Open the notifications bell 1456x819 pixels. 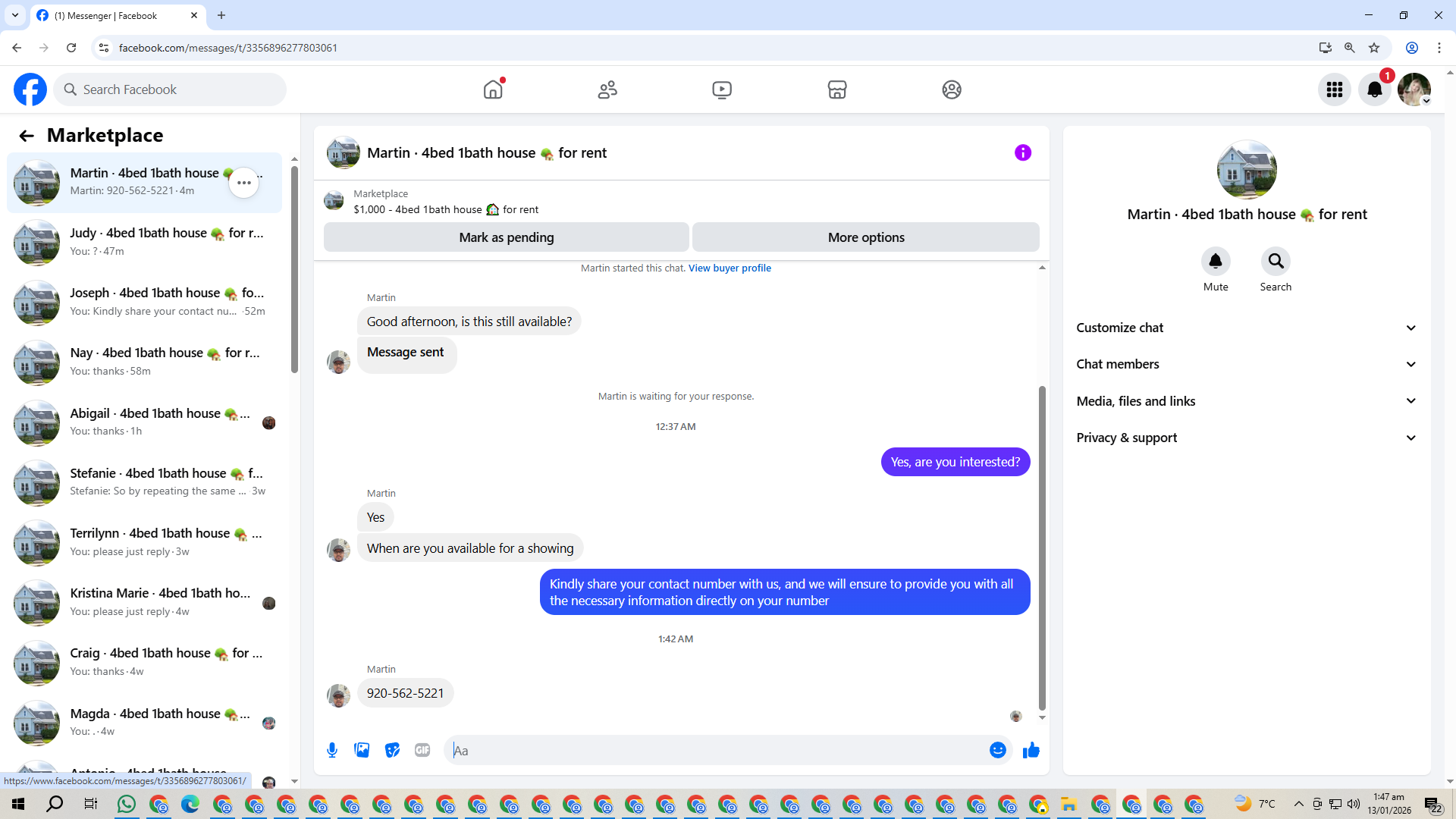pos(1374,89)
